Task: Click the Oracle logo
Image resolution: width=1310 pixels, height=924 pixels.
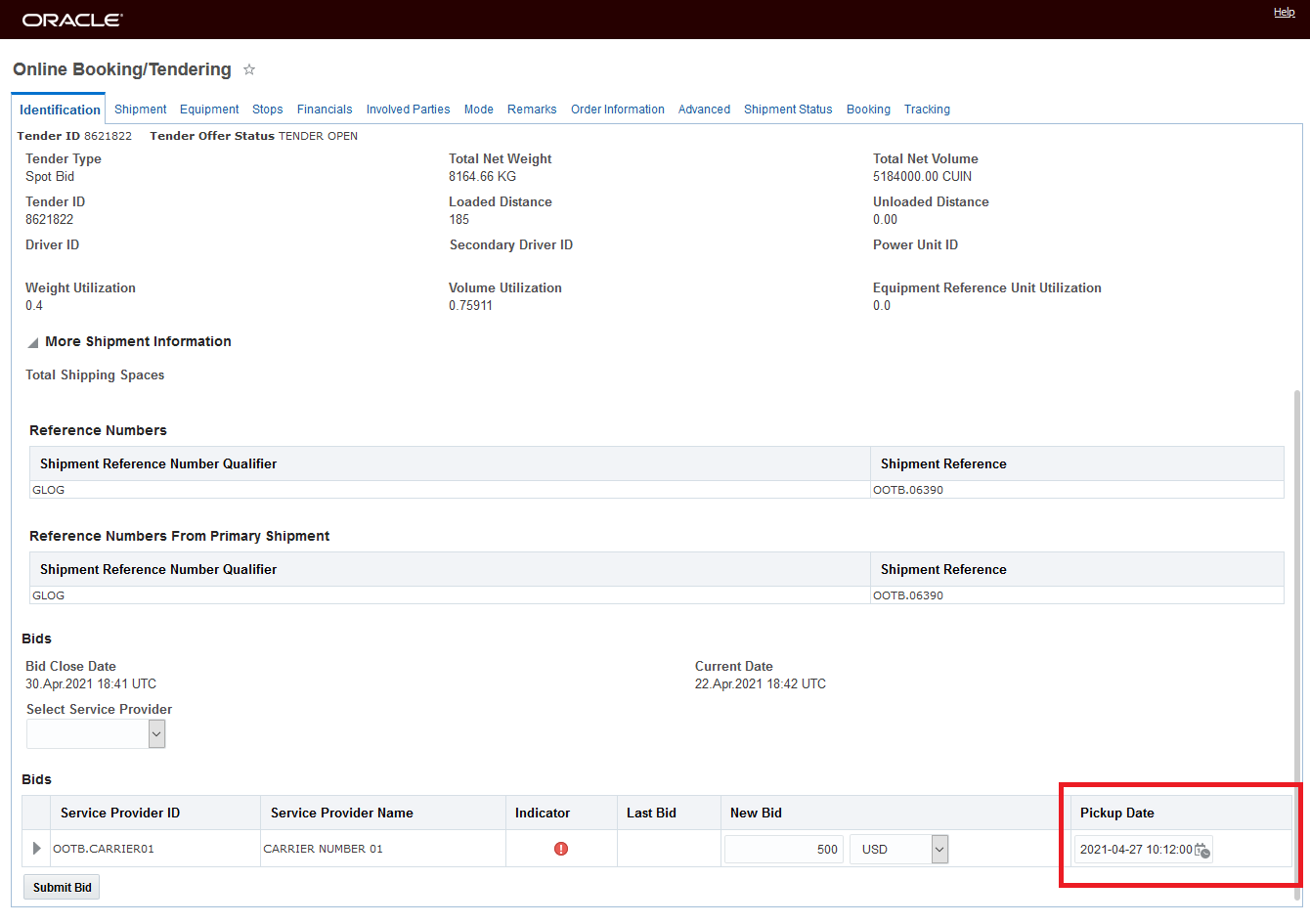Action: tap(72, 20)
